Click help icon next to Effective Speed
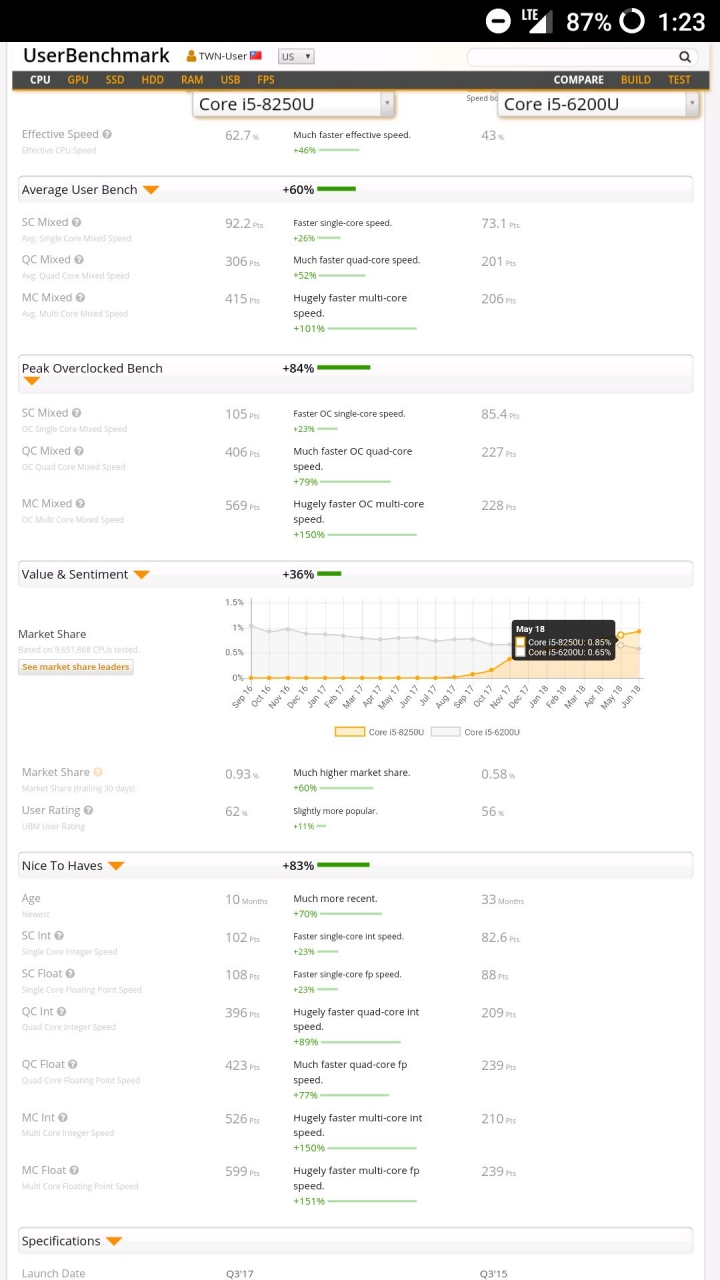The height and width of the screenshot is (1280, 720). (107, 134)
